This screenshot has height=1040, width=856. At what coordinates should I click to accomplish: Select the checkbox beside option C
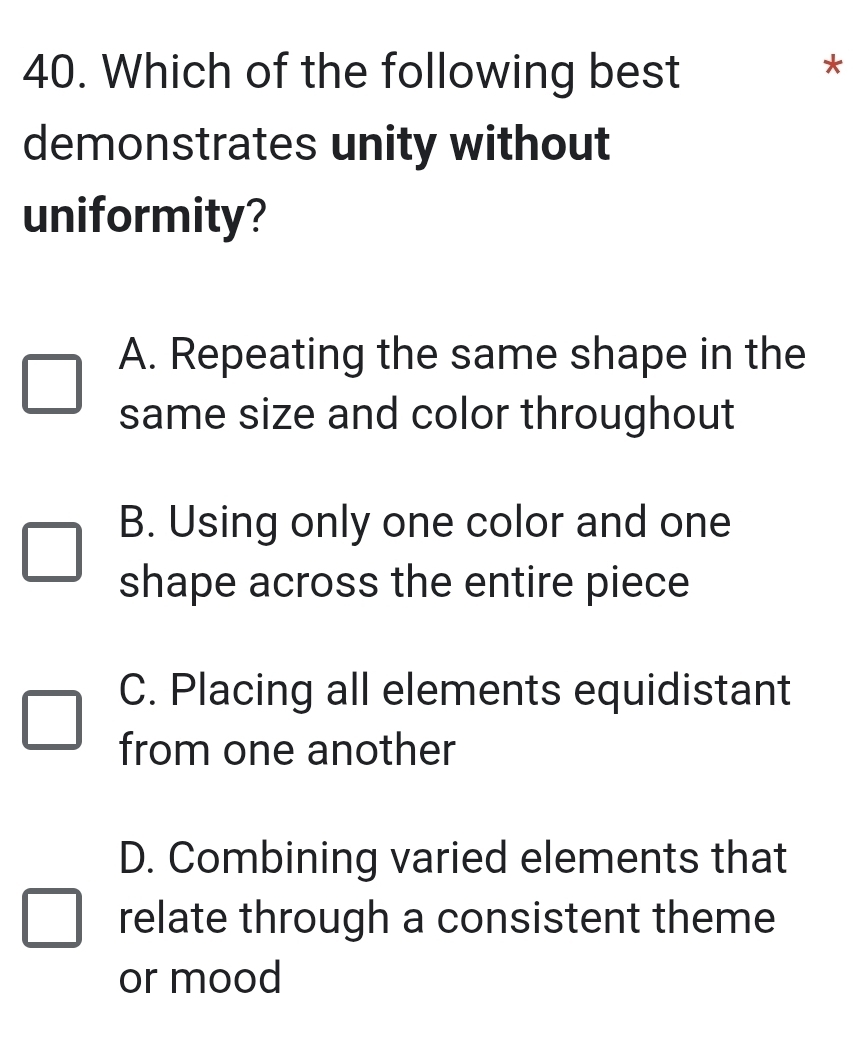coord(52,720)
